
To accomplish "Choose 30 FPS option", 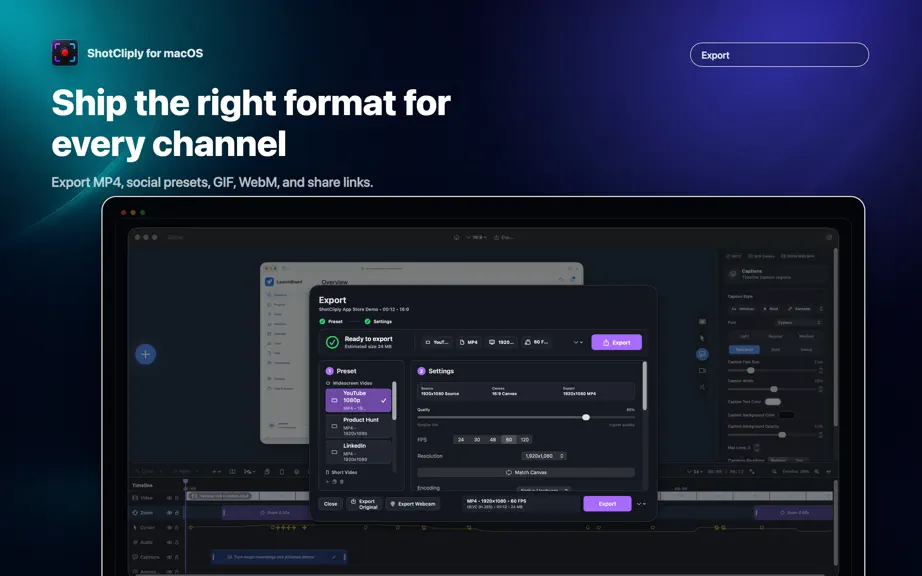I will 477,440.
